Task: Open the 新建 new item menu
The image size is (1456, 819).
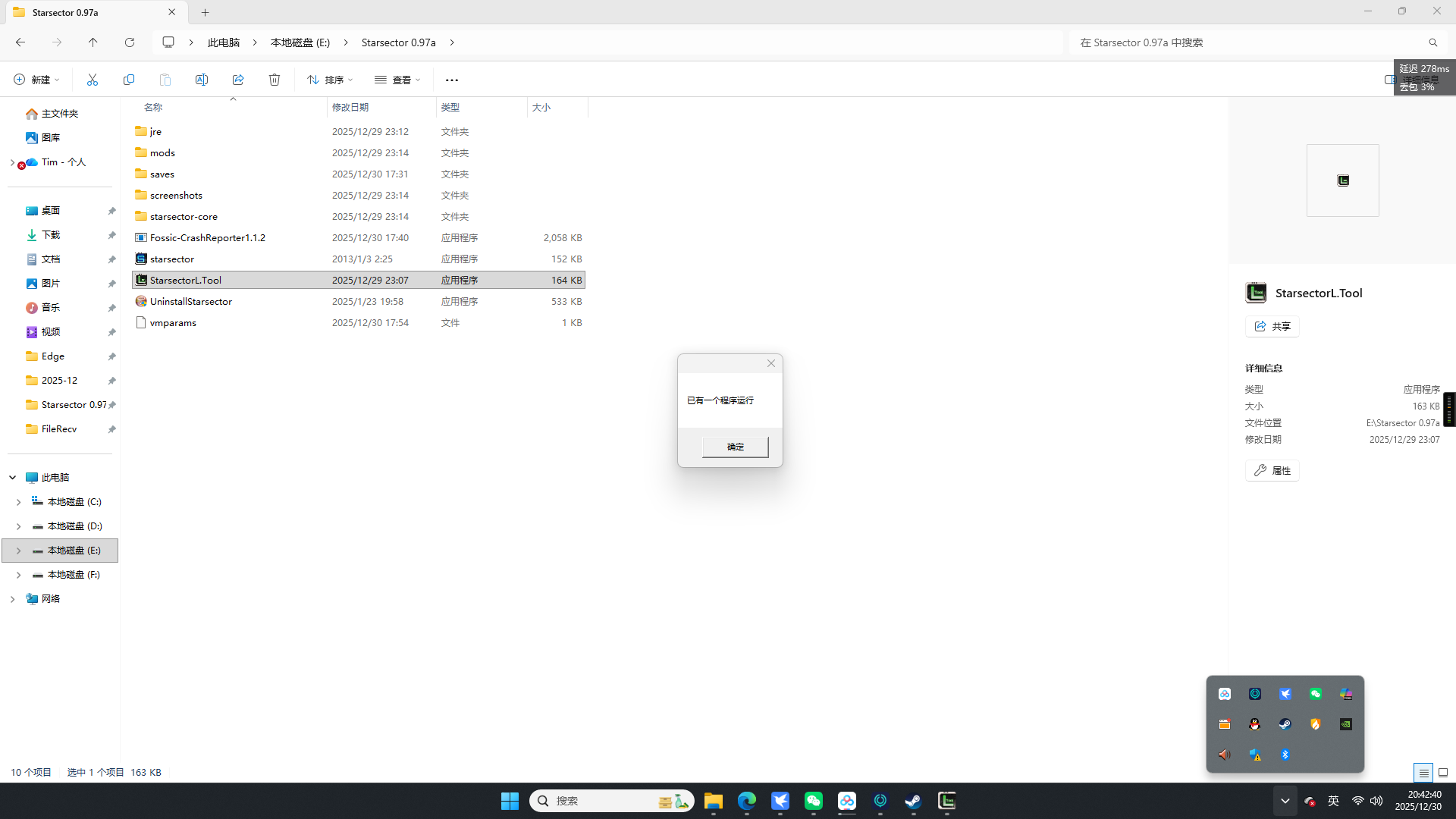Action: point(36,80)
